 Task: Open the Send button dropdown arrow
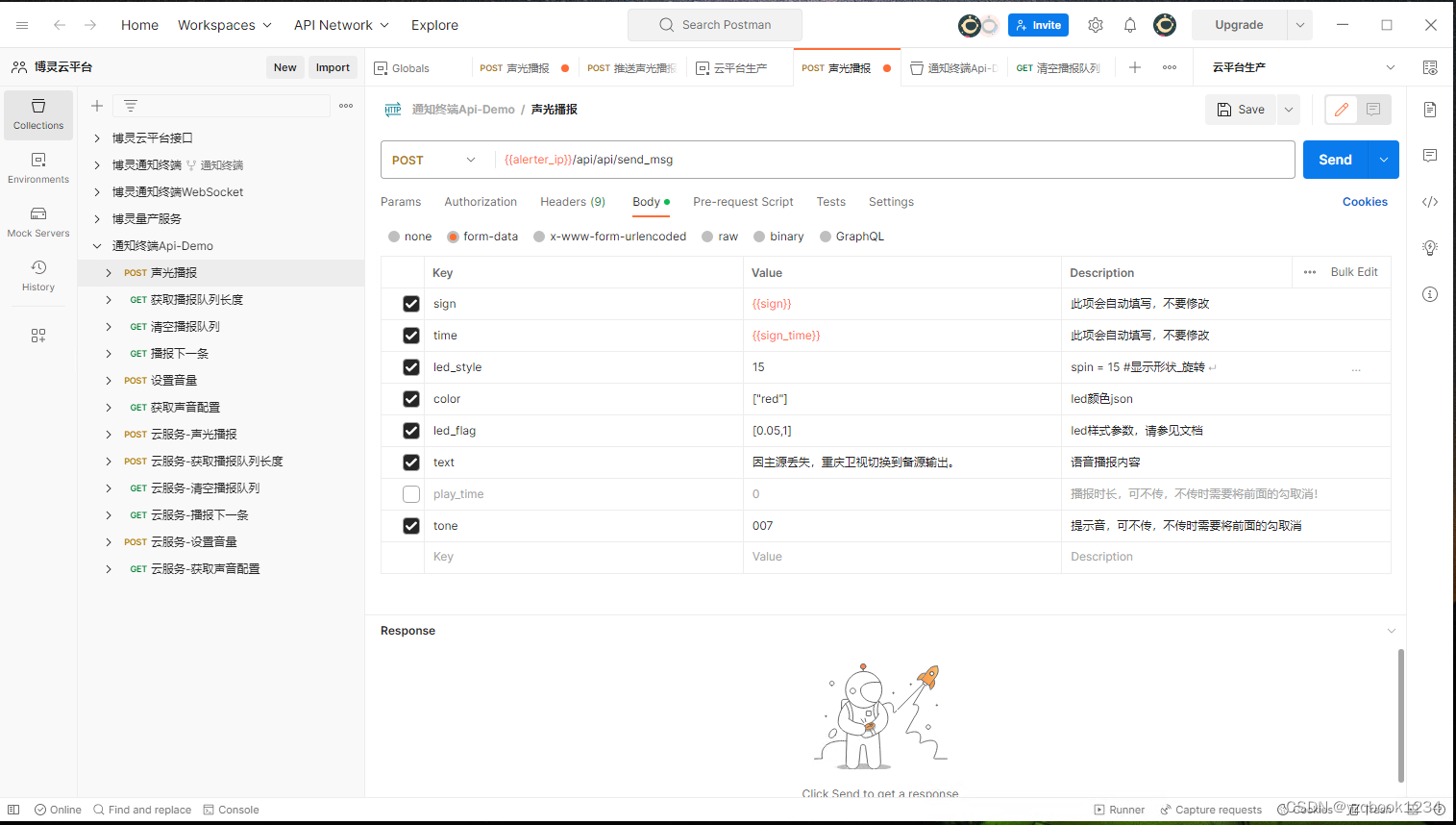1384,160
